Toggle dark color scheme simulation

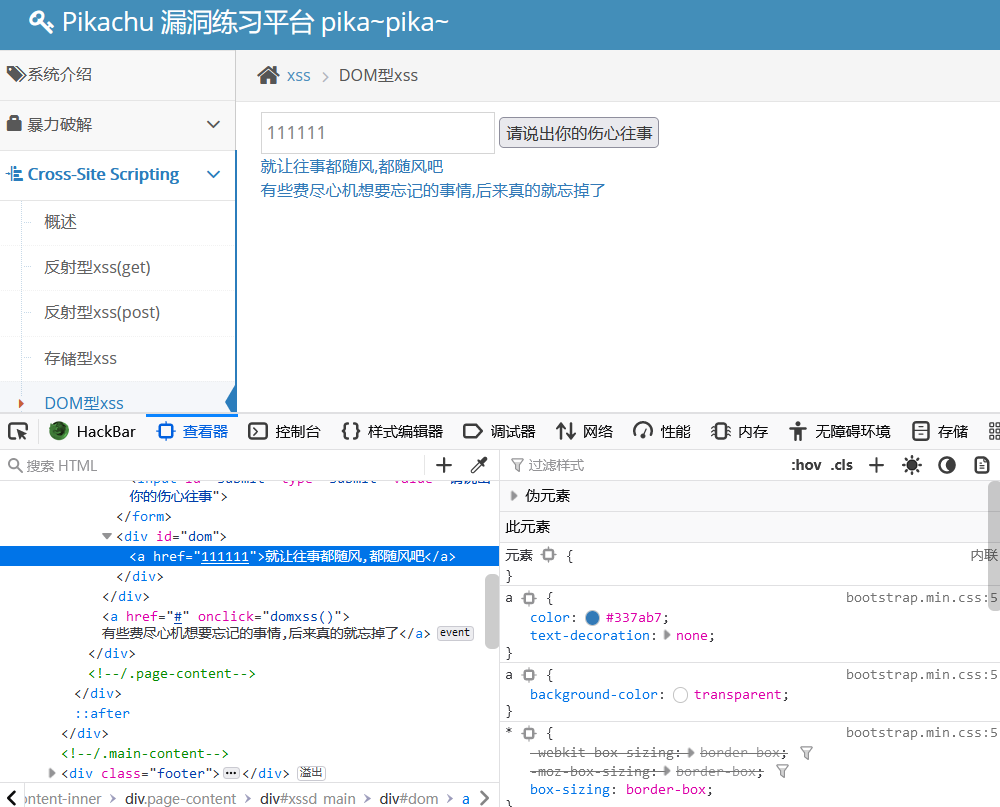tap(946, 465)
